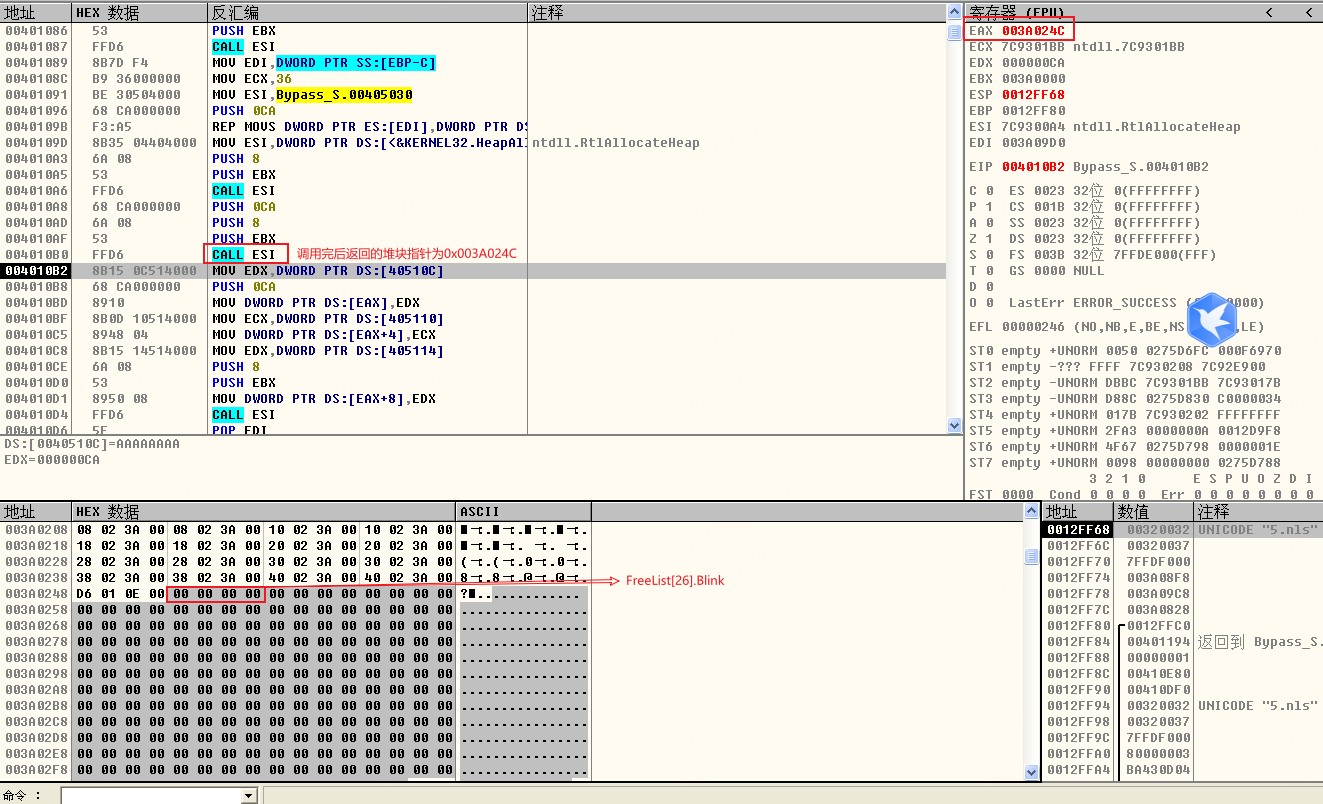
Task: Select instruction MOV ECX,36
Action: click(252, 78)
